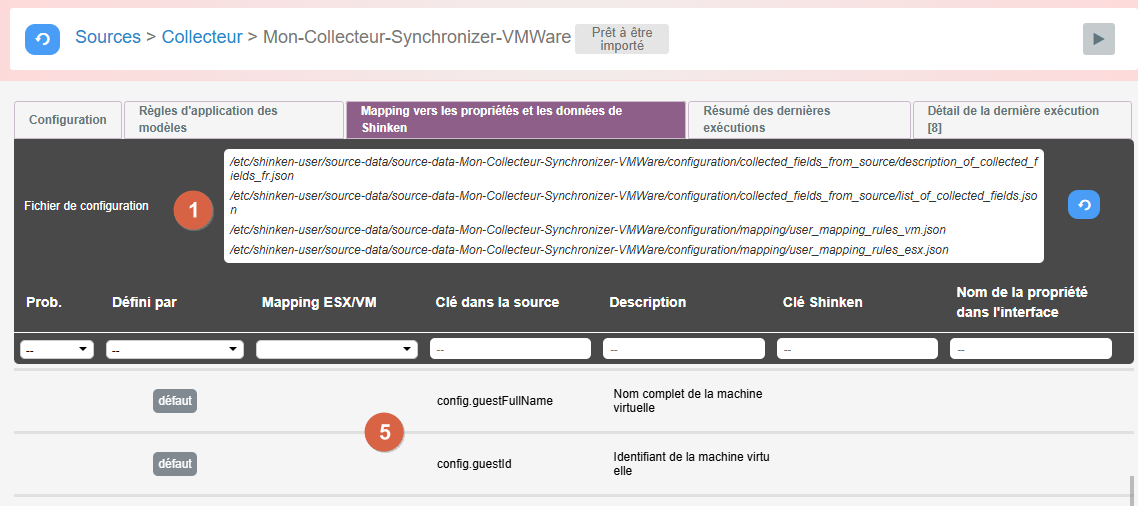The width and height of the screenshot is (1138, 506).
Task: Click the blue refresh icon beside Sources
Action: 42,39
